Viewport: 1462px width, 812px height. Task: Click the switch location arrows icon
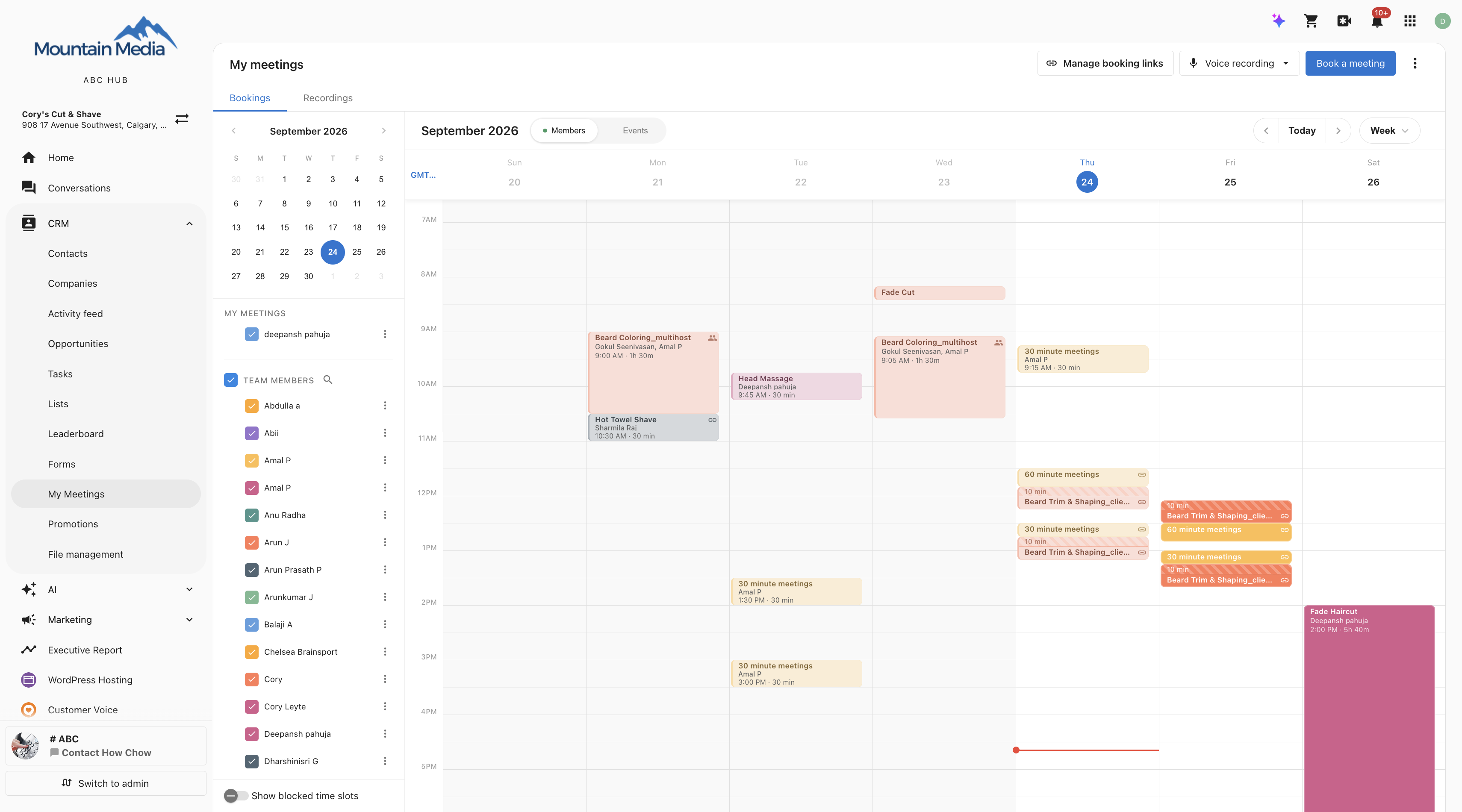tap(182, 118)
